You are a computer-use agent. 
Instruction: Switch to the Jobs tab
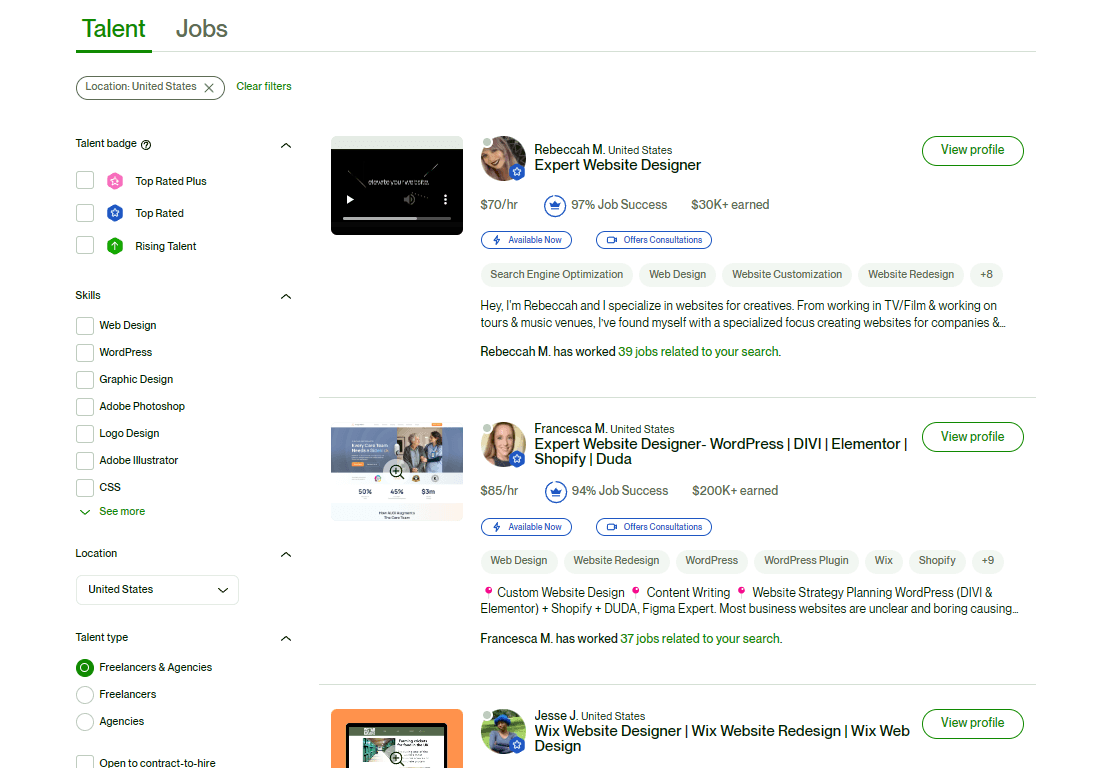click(x=201, y=29)
